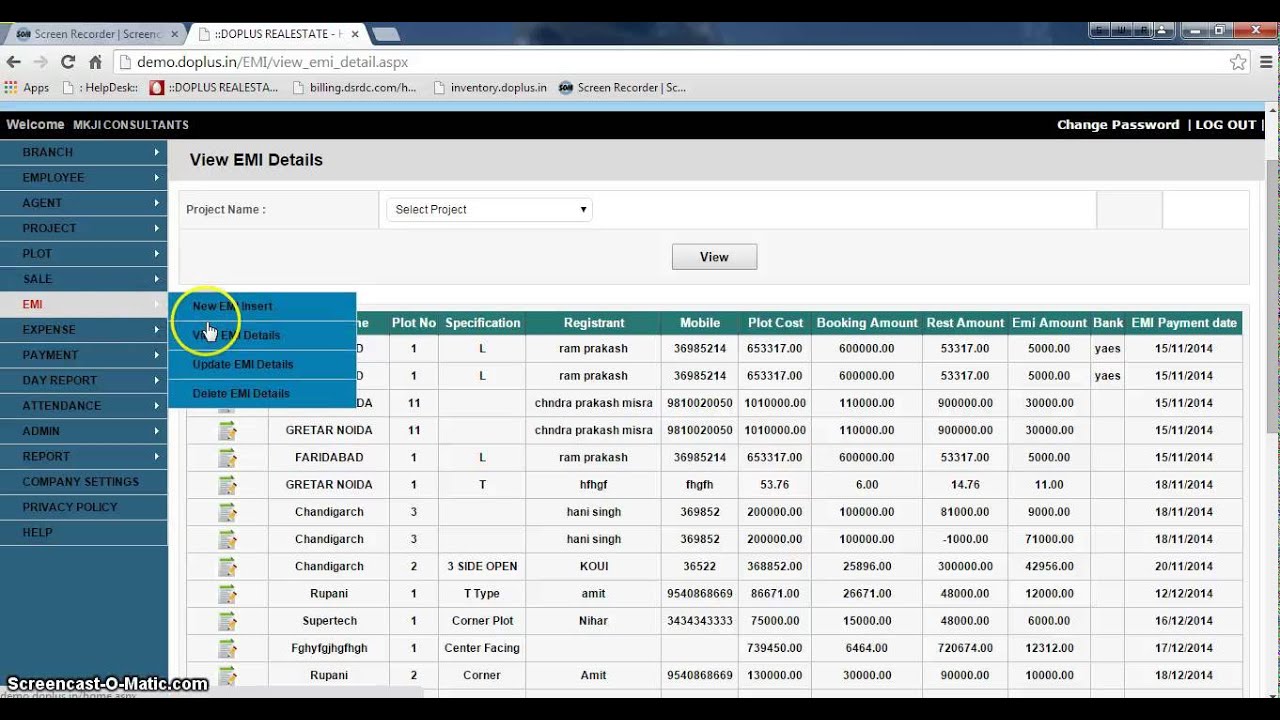Open edit icon in Rupani Amit Corner row
Image resolution: width=1280 pixels, height=720 pixels.
[x=228, y=675]
